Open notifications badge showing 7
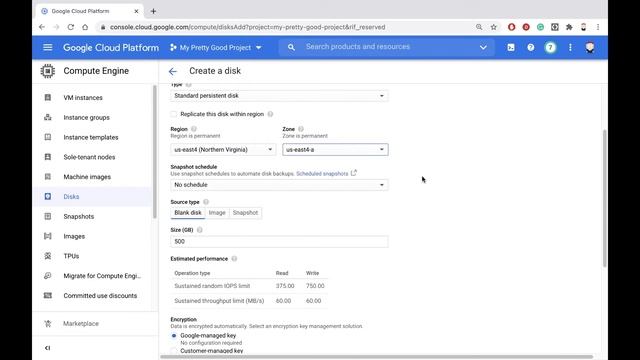The height and width of the screenshot is (360, 640). pyautogui.click(x=550, y=47)
